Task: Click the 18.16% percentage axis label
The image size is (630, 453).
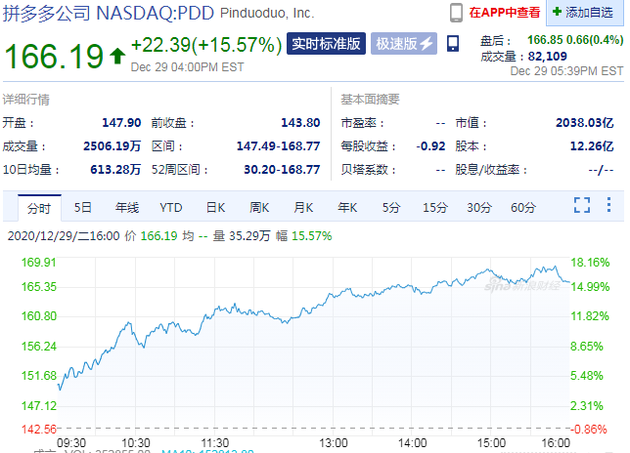Action: click(590, 262)
